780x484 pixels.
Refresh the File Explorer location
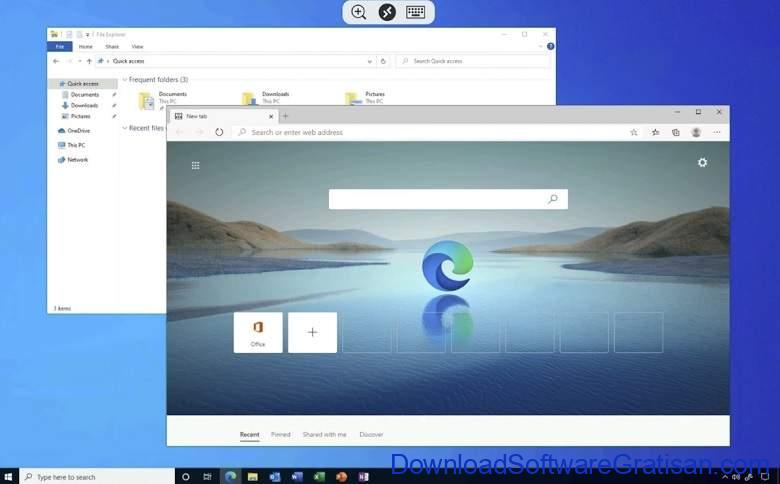tap(383, 61)
